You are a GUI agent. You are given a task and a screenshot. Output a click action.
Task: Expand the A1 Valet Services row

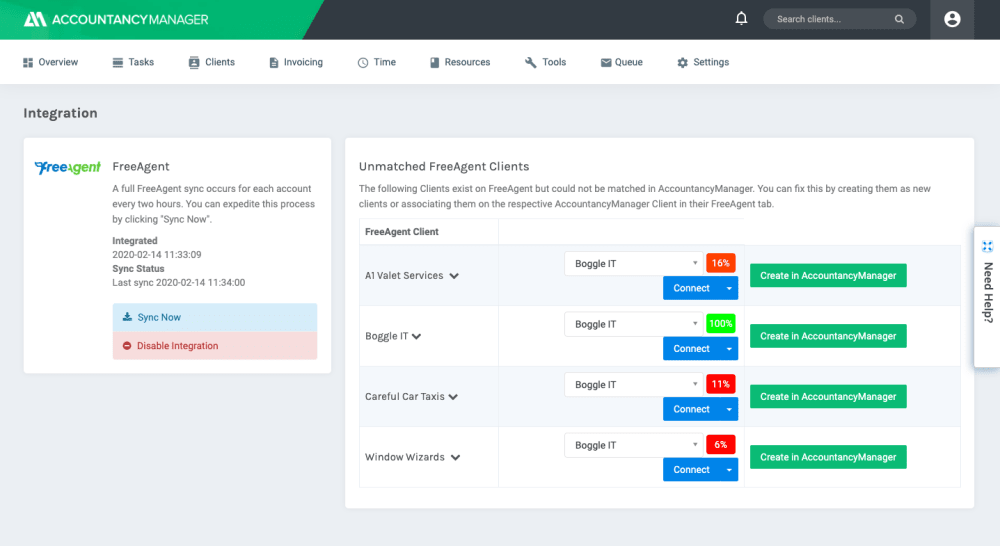(x=454, y=276)
